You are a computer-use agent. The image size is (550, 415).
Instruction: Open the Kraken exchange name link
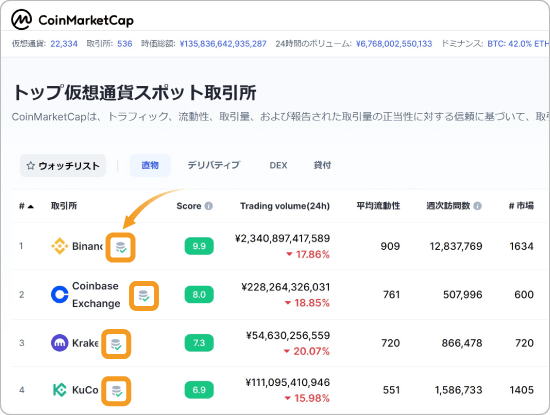tap(85, 343)
